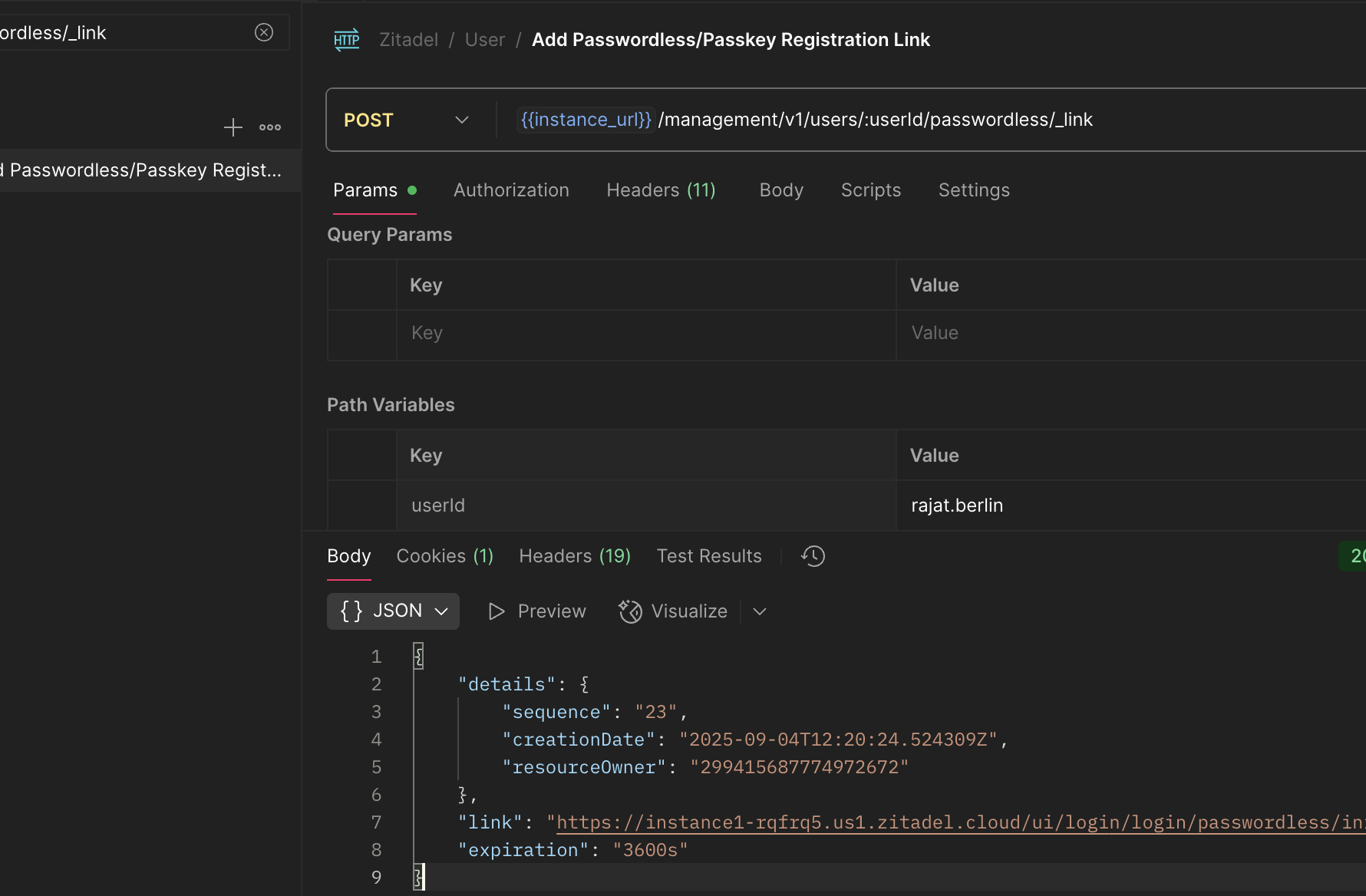
Task: Open the JSON format dropdown
Action: click(393, 611)
